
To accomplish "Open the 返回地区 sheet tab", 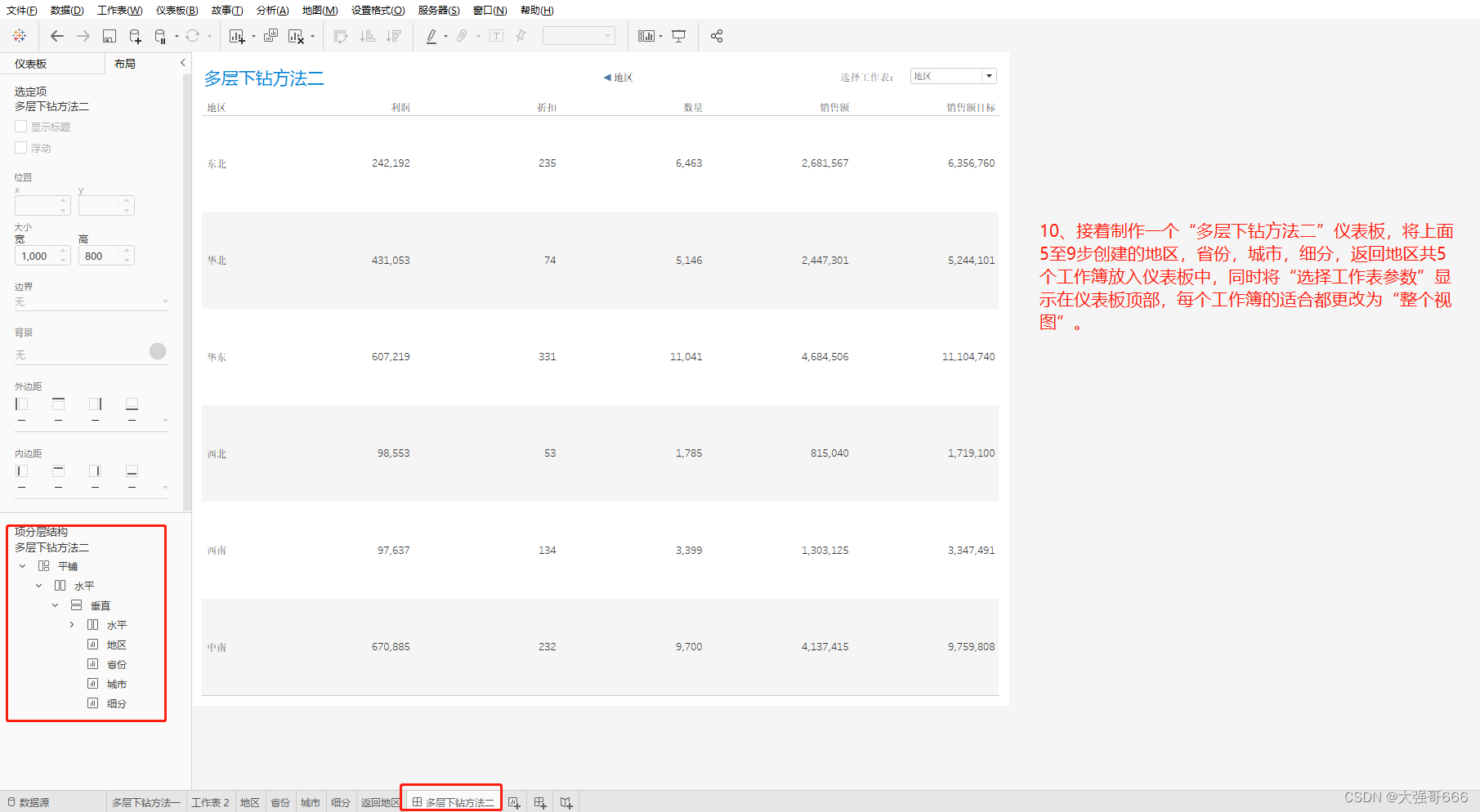I will pos(381,803).
